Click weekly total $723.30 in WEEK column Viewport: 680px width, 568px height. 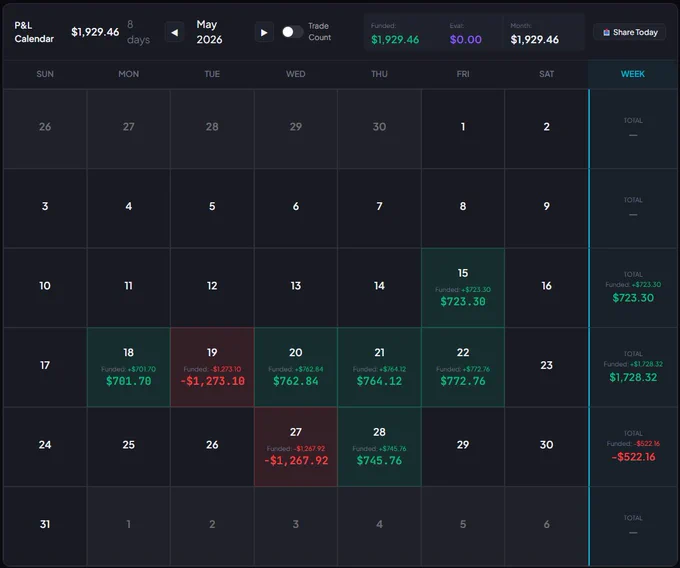633,298
